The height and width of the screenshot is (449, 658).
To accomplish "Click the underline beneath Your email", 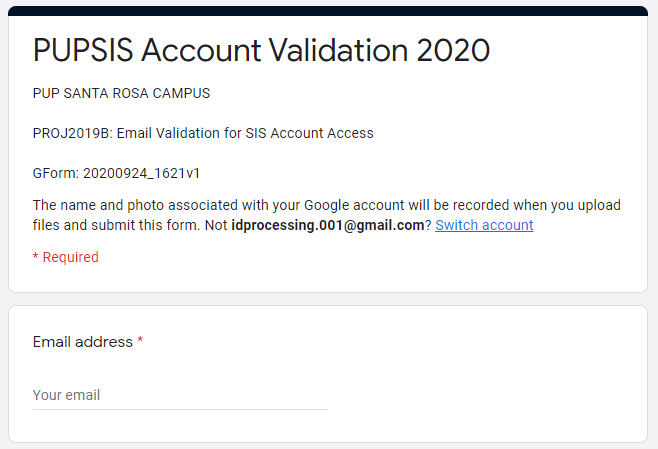I will pos(180,409).
